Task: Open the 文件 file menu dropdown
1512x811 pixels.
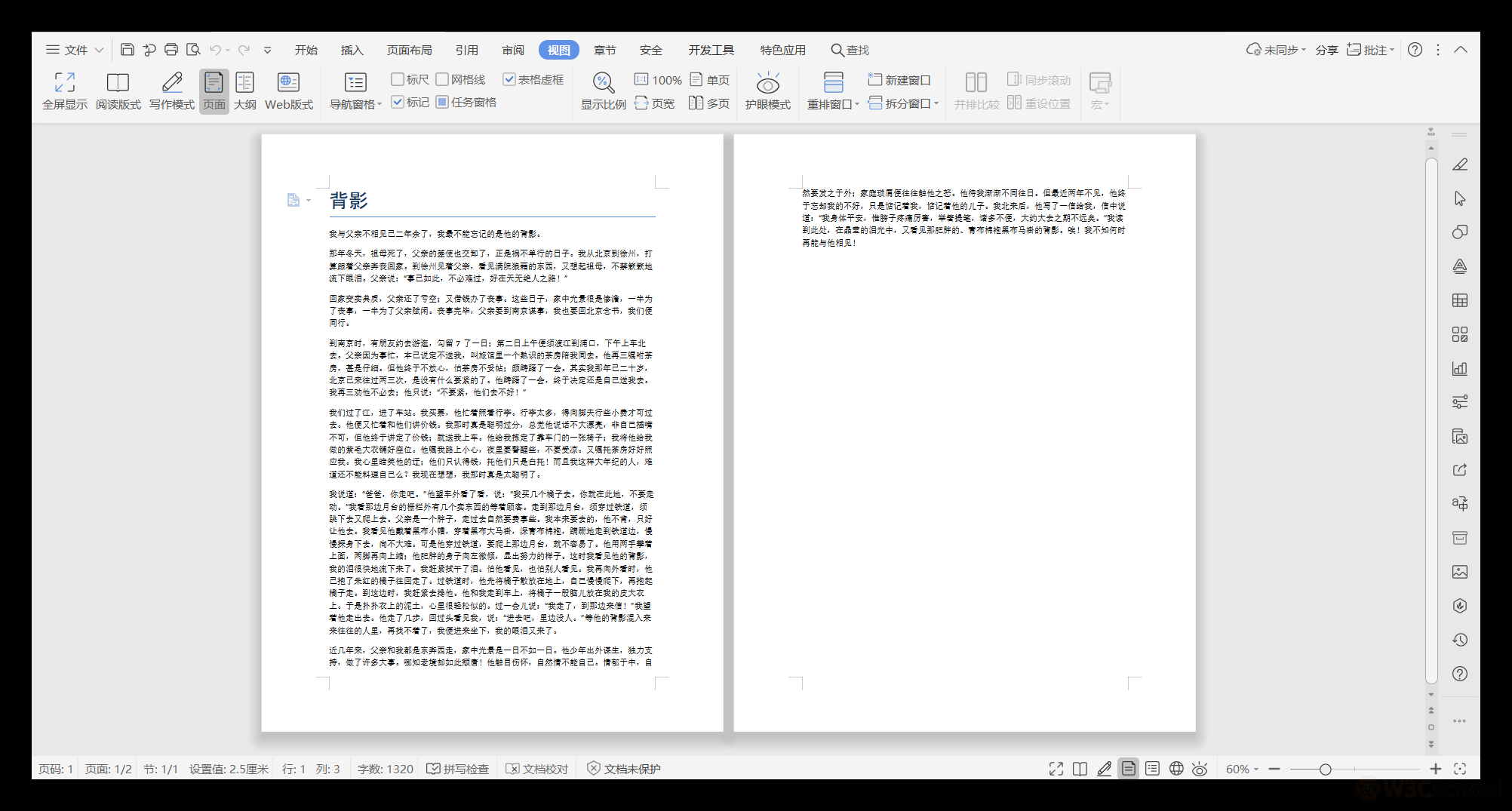Action: click(75, 50)
